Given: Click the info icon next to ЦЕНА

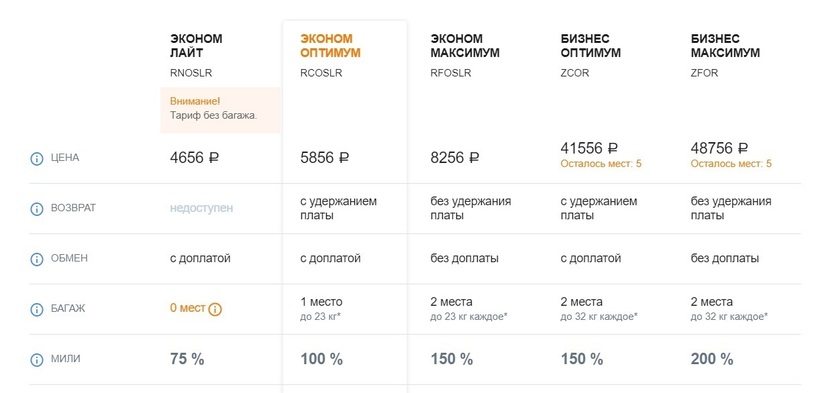Looking at the screenshot, I should coord(37,159).
